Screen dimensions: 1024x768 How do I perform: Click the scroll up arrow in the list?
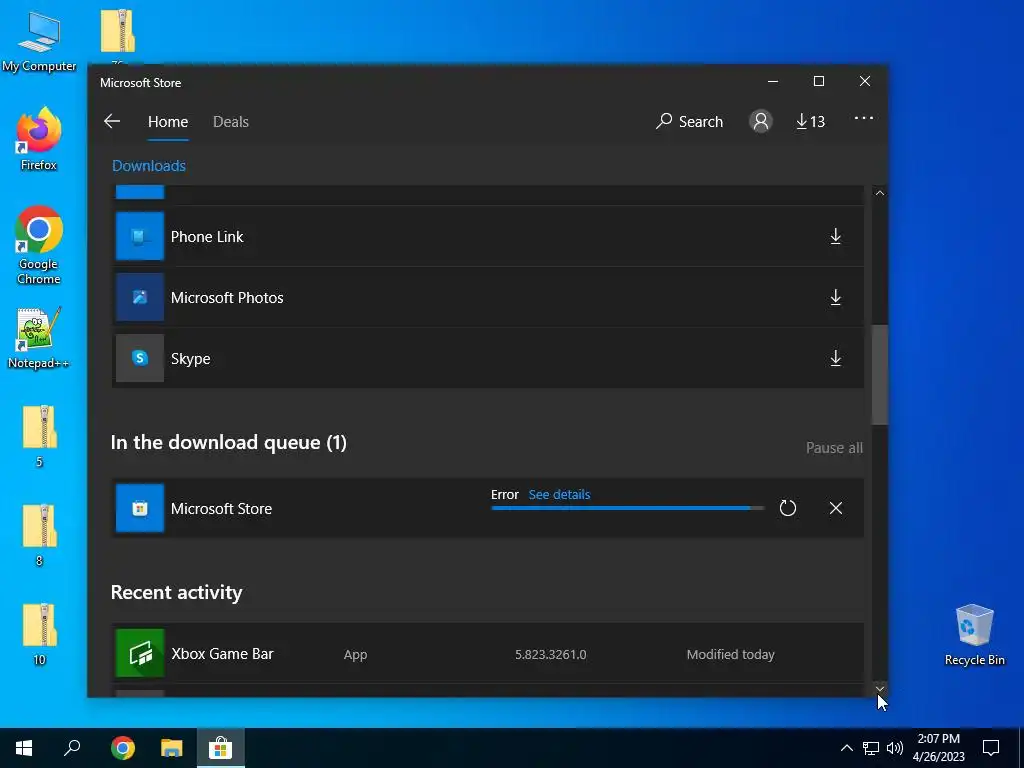pos(880,193)
